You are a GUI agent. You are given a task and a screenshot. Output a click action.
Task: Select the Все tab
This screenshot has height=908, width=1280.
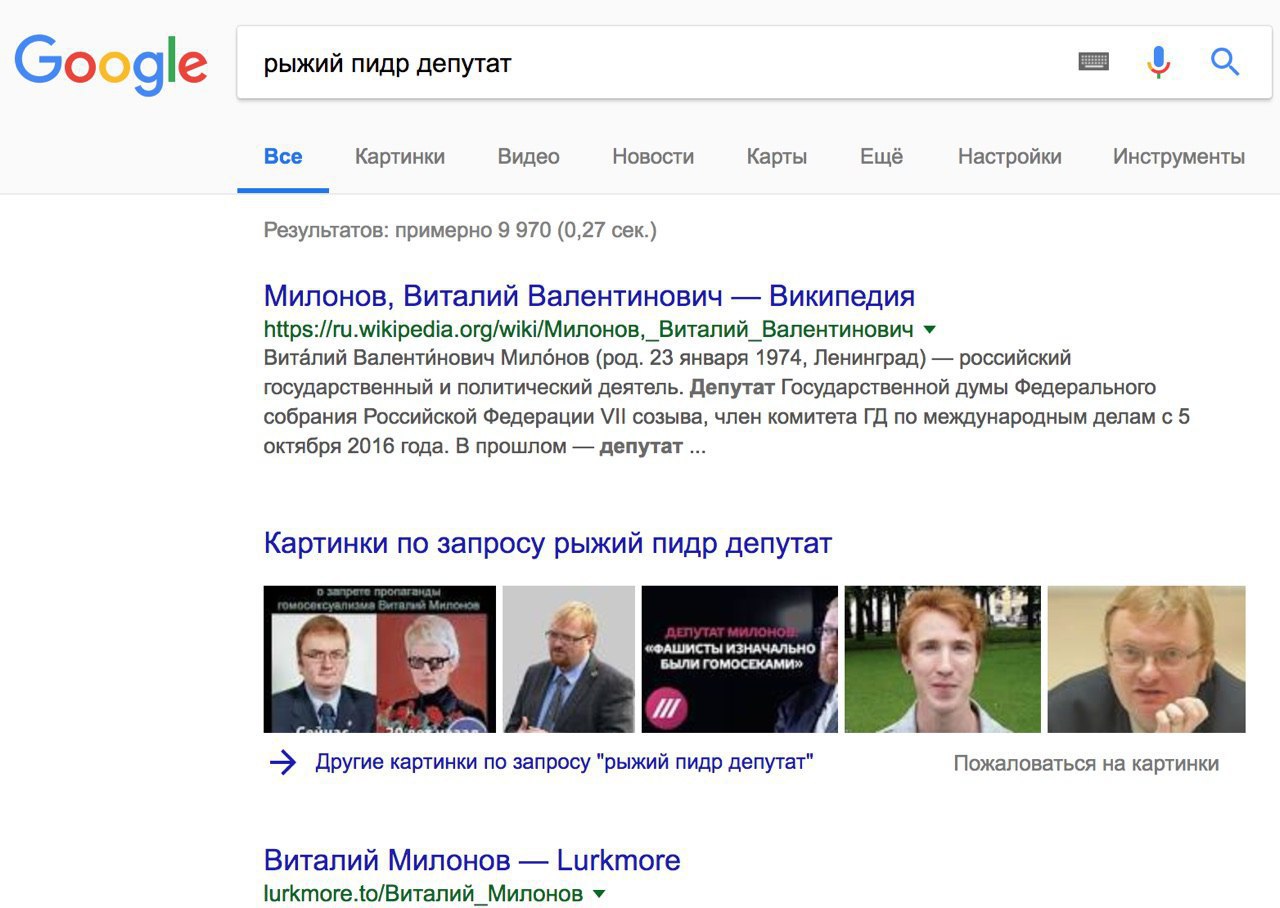pos(283,157)
